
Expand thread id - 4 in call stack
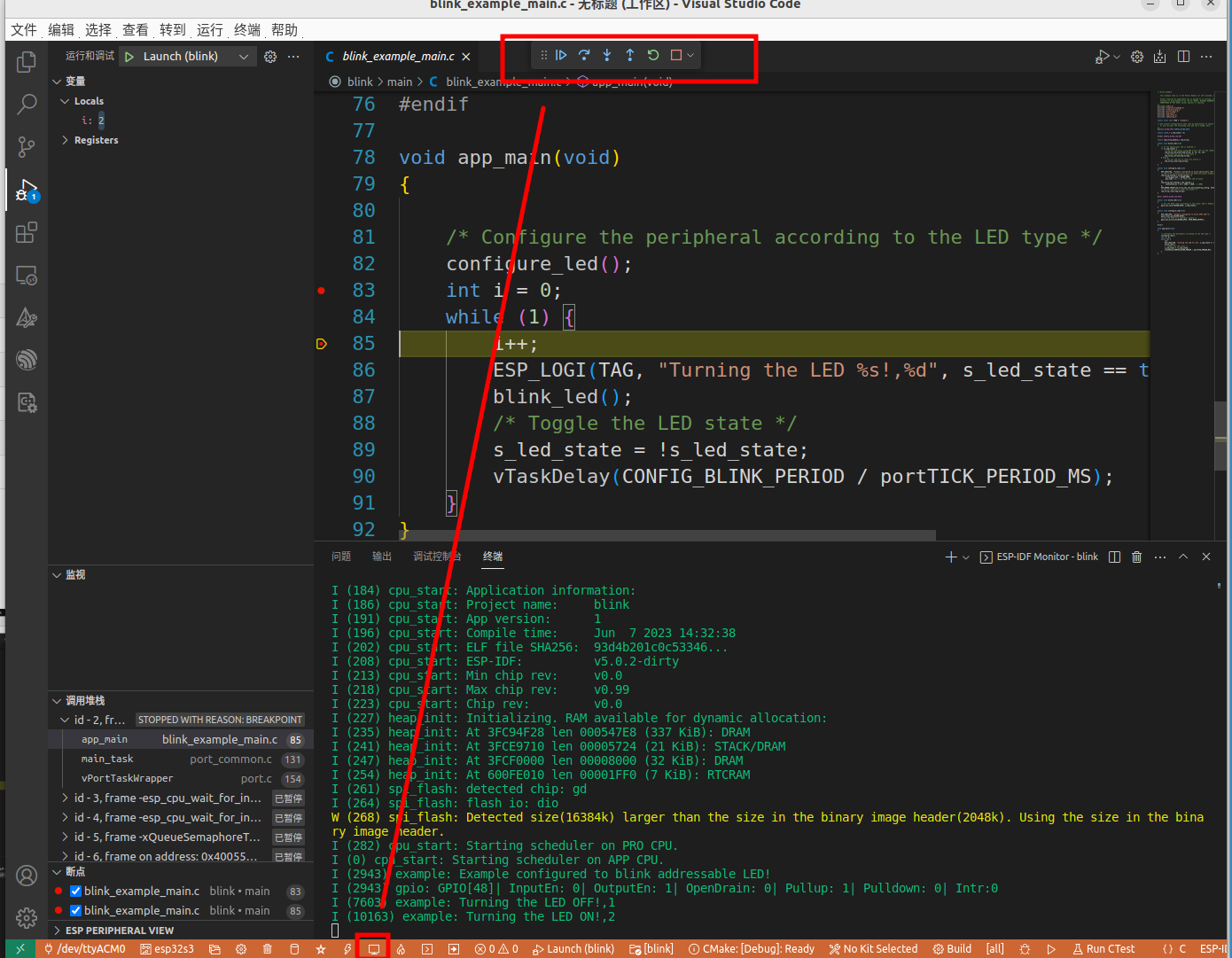(65, 817)
